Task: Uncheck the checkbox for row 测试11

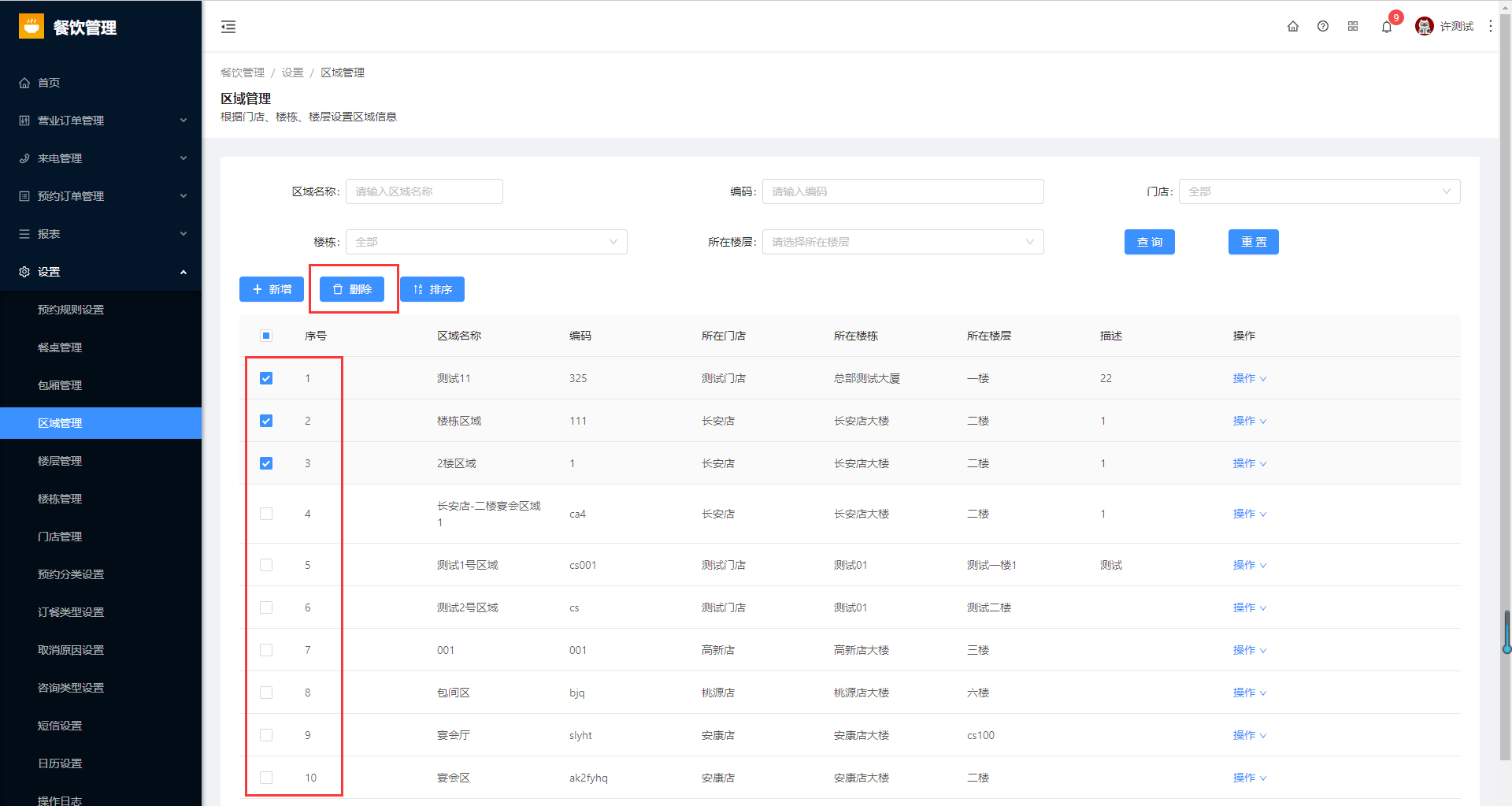Action: pyautogui.click(x=266, y=378)
